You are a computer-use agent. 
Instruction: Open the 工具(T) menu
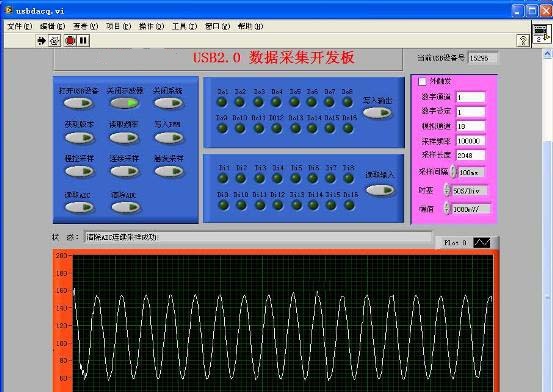point(184,26)
